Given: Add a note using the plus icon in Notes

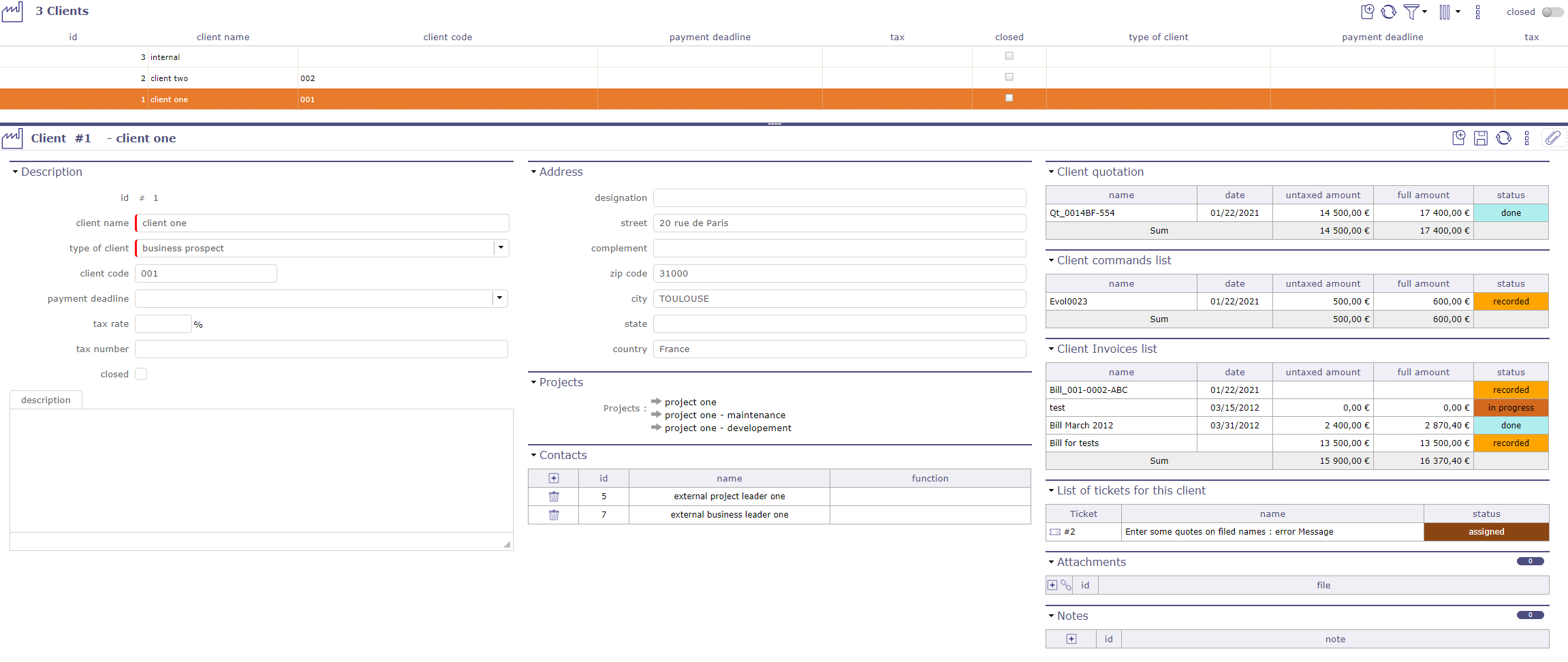Looking at the screenshot, I should pos(1070,639).
